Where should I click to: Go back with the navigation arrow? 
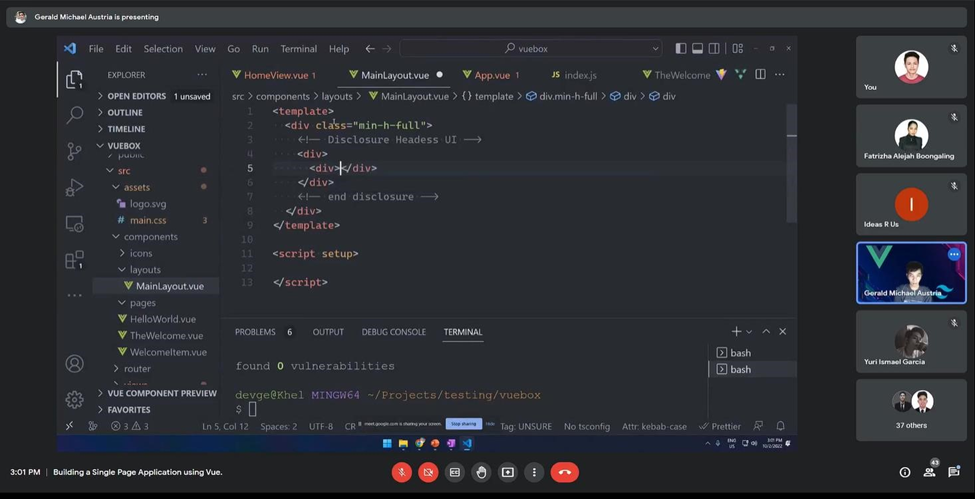tap(370, 49)
